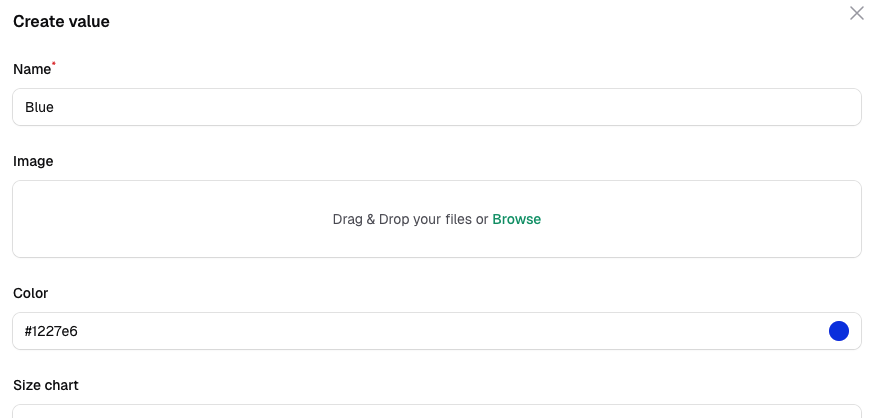Image resolution: width=878 pixels, height=418 pixels.
Task: Click the Name input field
Action: click(x=436, y=107)
